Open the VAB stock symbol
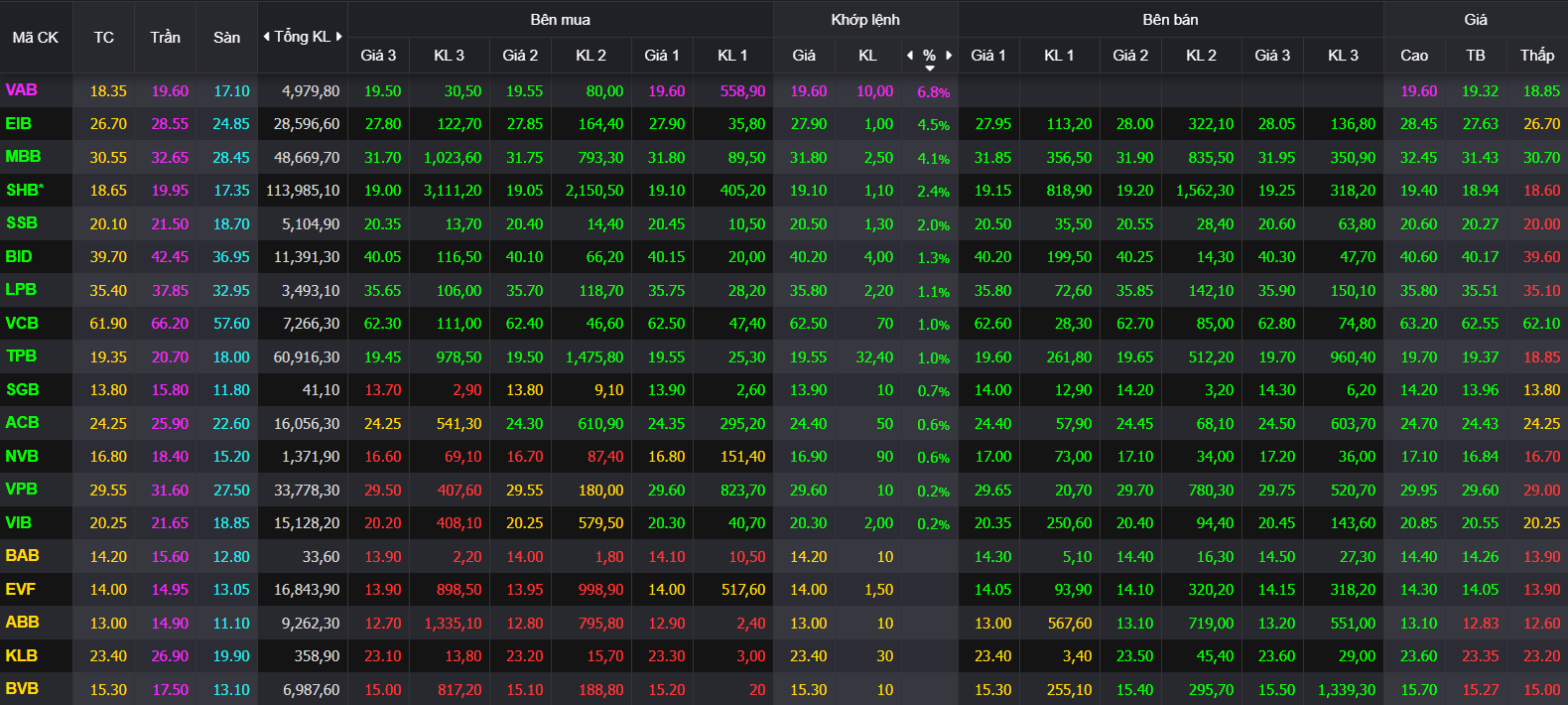This screenshot has width=1568, height=705. point(21,90)
